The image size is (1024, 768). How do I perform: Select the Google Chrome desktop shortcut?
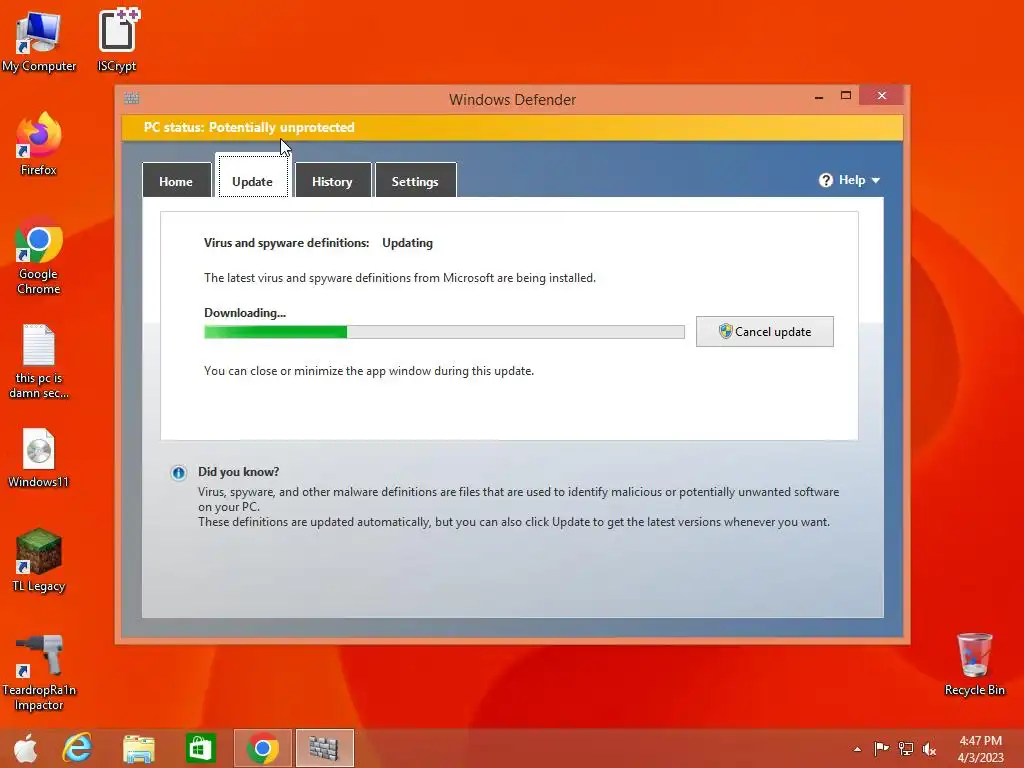click(x=39, y=255)
